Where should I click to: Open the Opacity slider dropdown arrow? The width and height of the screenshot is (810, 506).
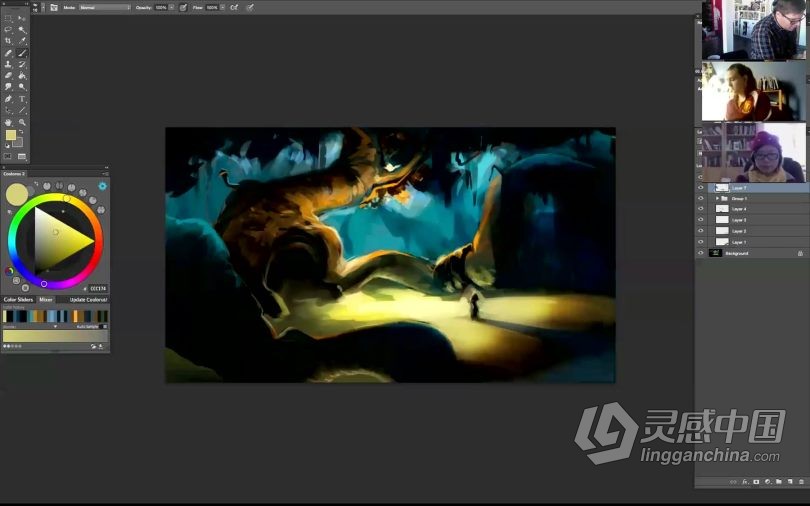point(172,8)
